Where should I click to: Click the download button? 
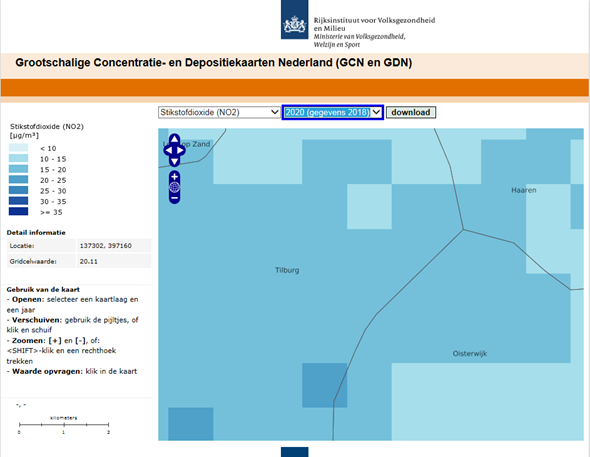click(411, 112)
